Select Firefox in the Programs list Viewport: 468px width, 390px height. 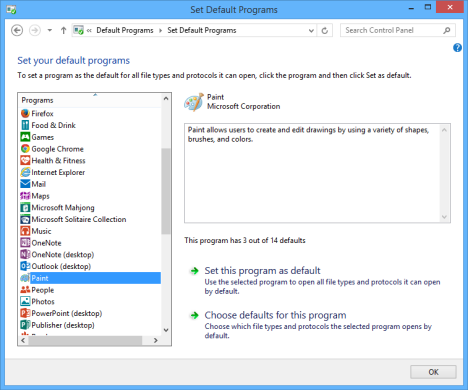(42, 113)
